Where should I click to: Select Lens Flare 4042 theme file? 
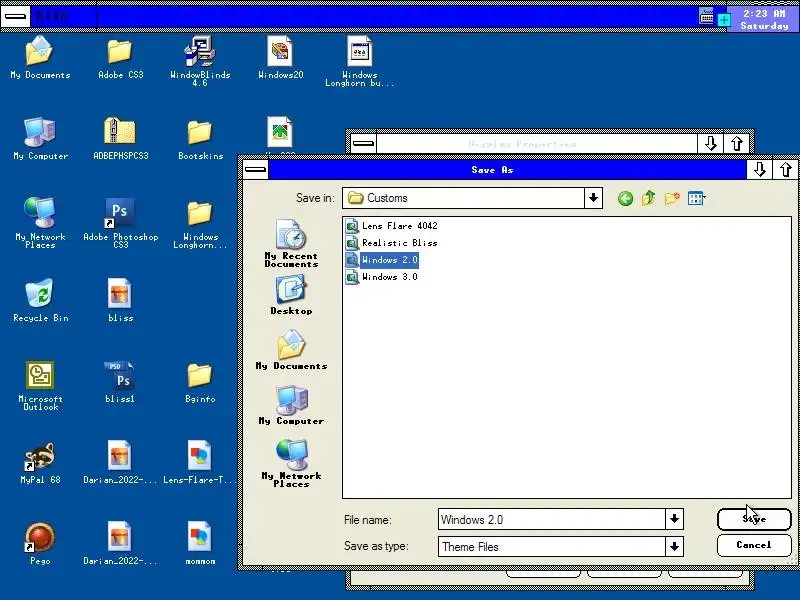coord(391,226)
